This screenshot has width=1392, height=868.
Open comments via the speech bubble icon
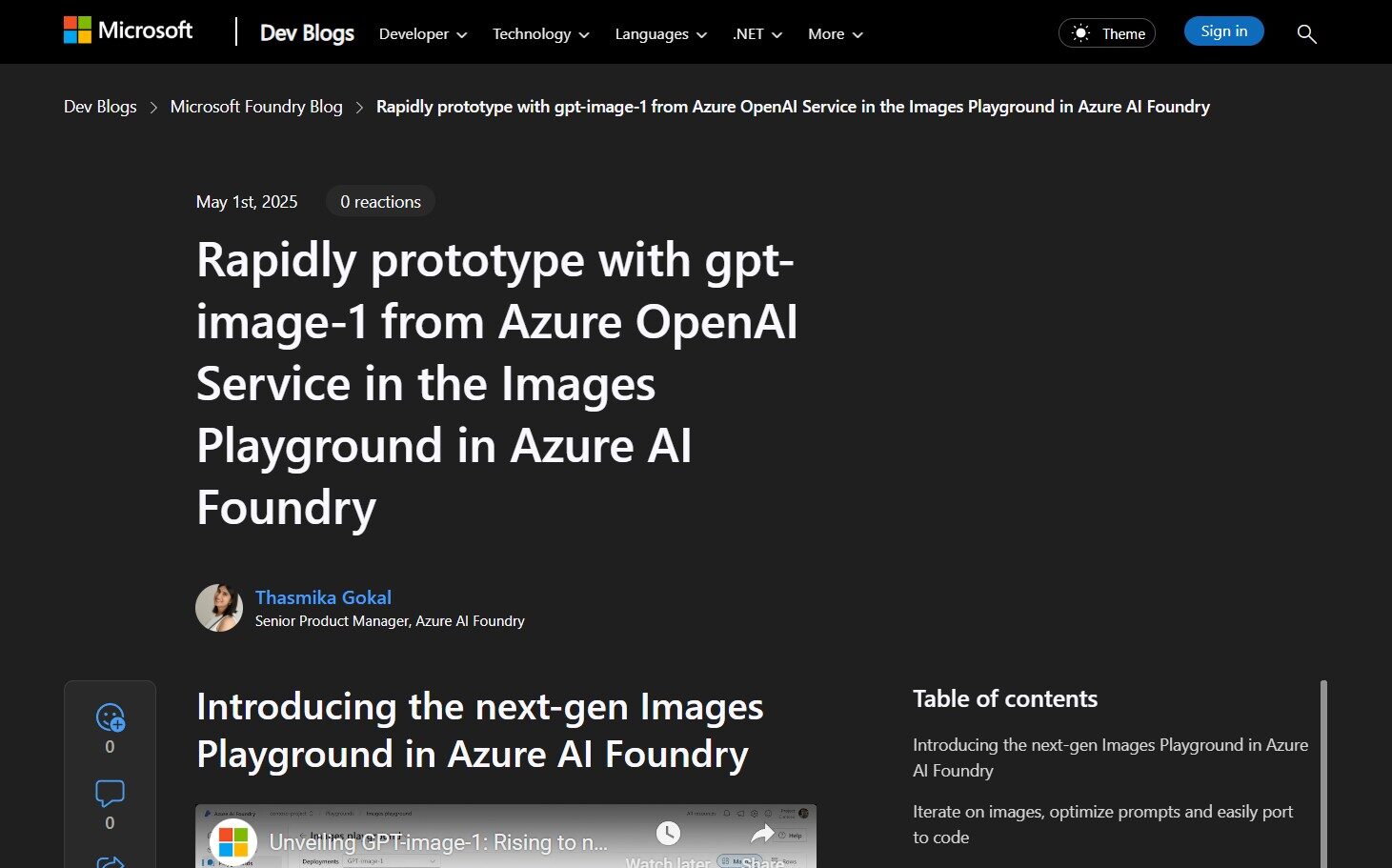[110, 793]
